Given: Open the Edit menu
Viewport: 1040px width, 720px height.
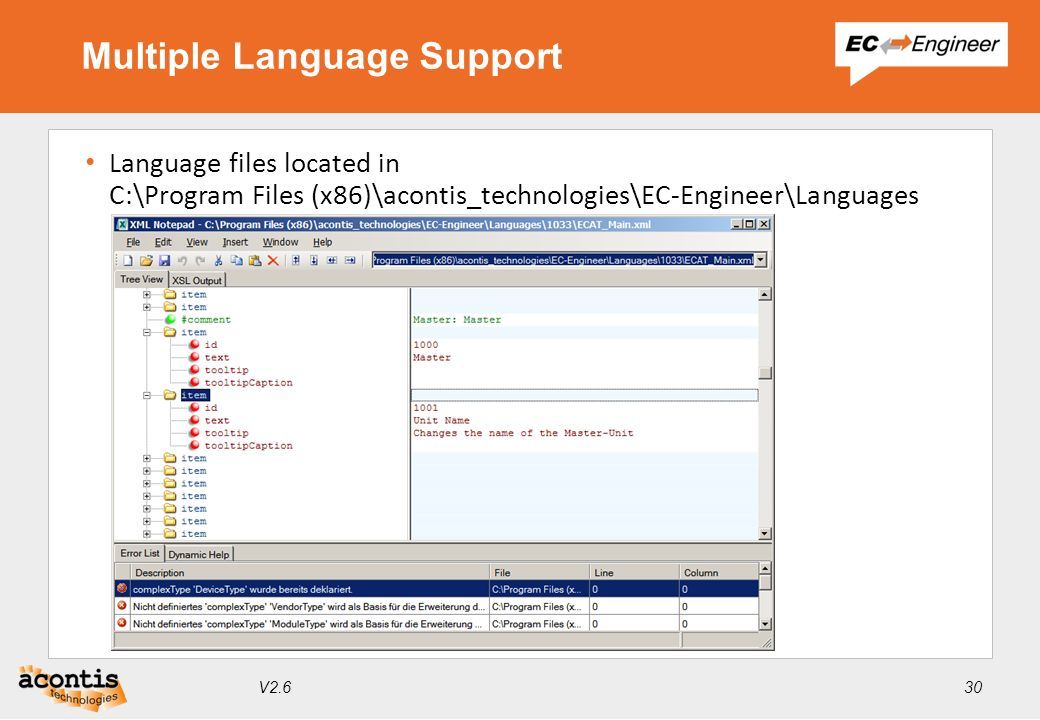Looking at the screenshot, I should pyautogui.click(x=163, y=242).
